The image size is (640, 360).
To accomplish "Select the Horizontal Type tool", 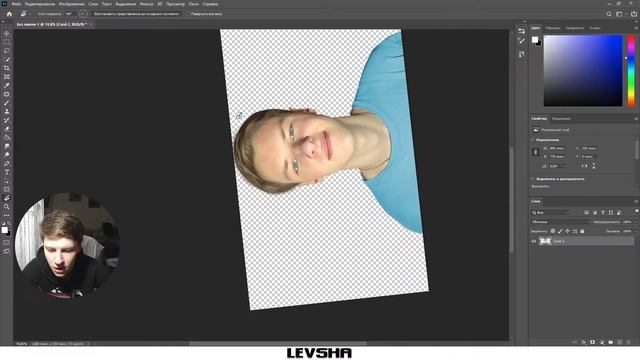I will click(7, 172).
